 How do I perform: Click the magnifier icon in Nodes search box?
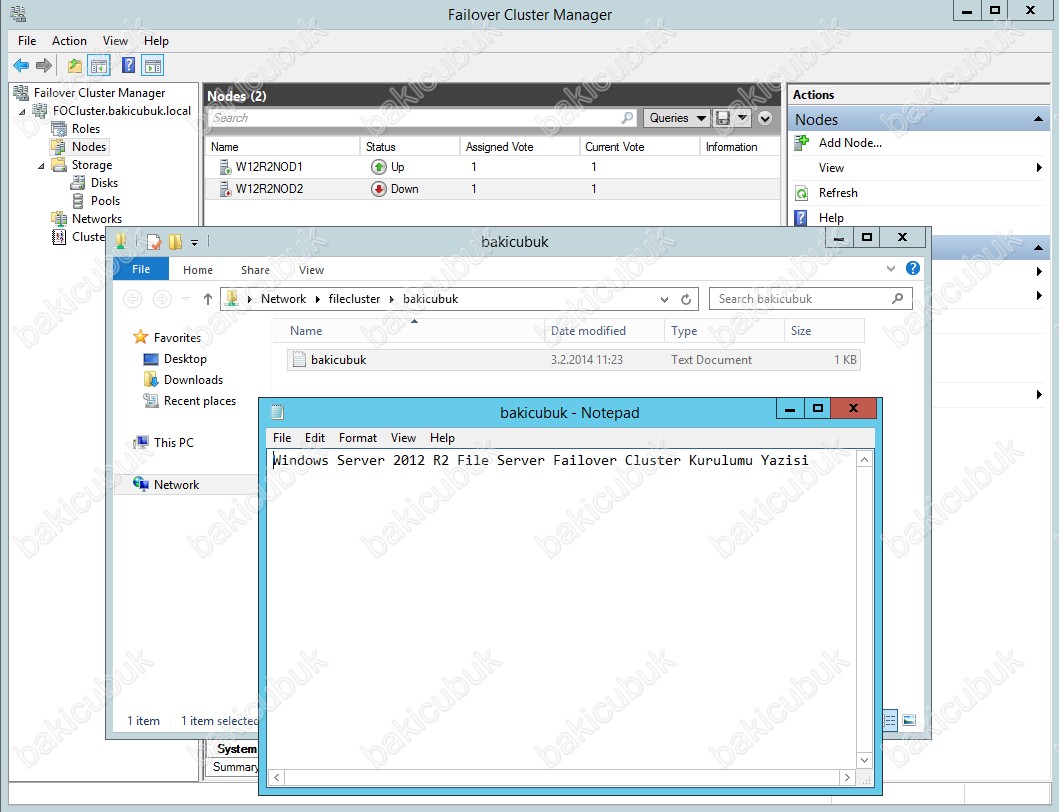[627, 118]
